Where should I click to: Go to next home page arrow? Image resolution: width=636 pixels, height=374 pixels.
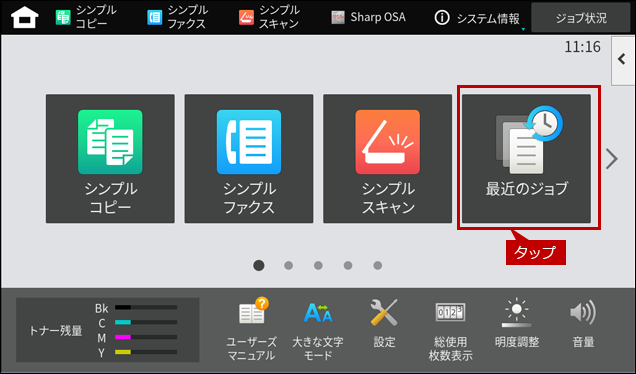612,159
